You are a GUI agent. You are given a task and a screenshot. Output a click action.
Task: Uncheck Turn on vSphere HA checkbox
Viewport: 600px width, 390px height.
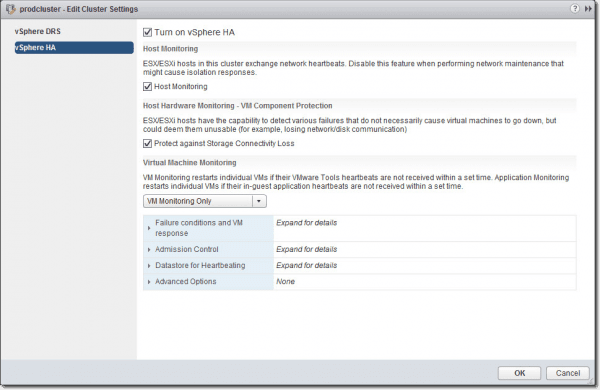point(147,32)
